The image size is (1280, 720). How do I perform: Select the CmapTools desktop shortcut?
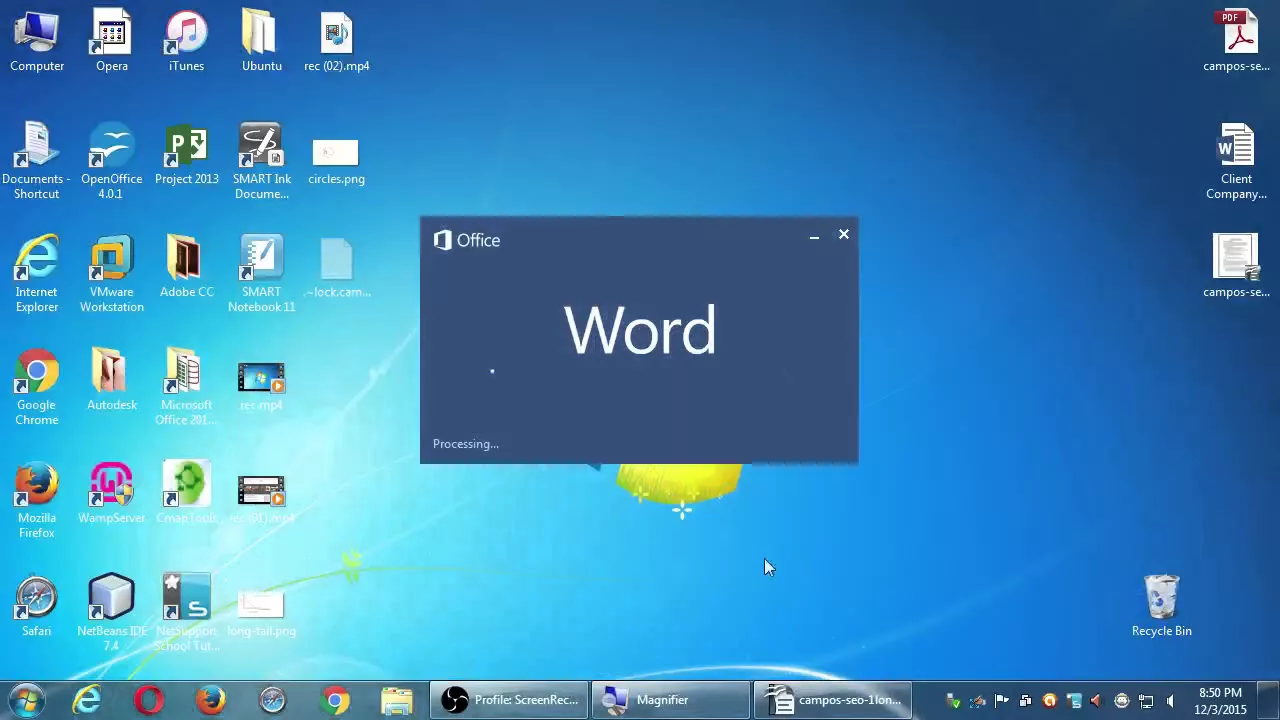(x=186, y=492)
